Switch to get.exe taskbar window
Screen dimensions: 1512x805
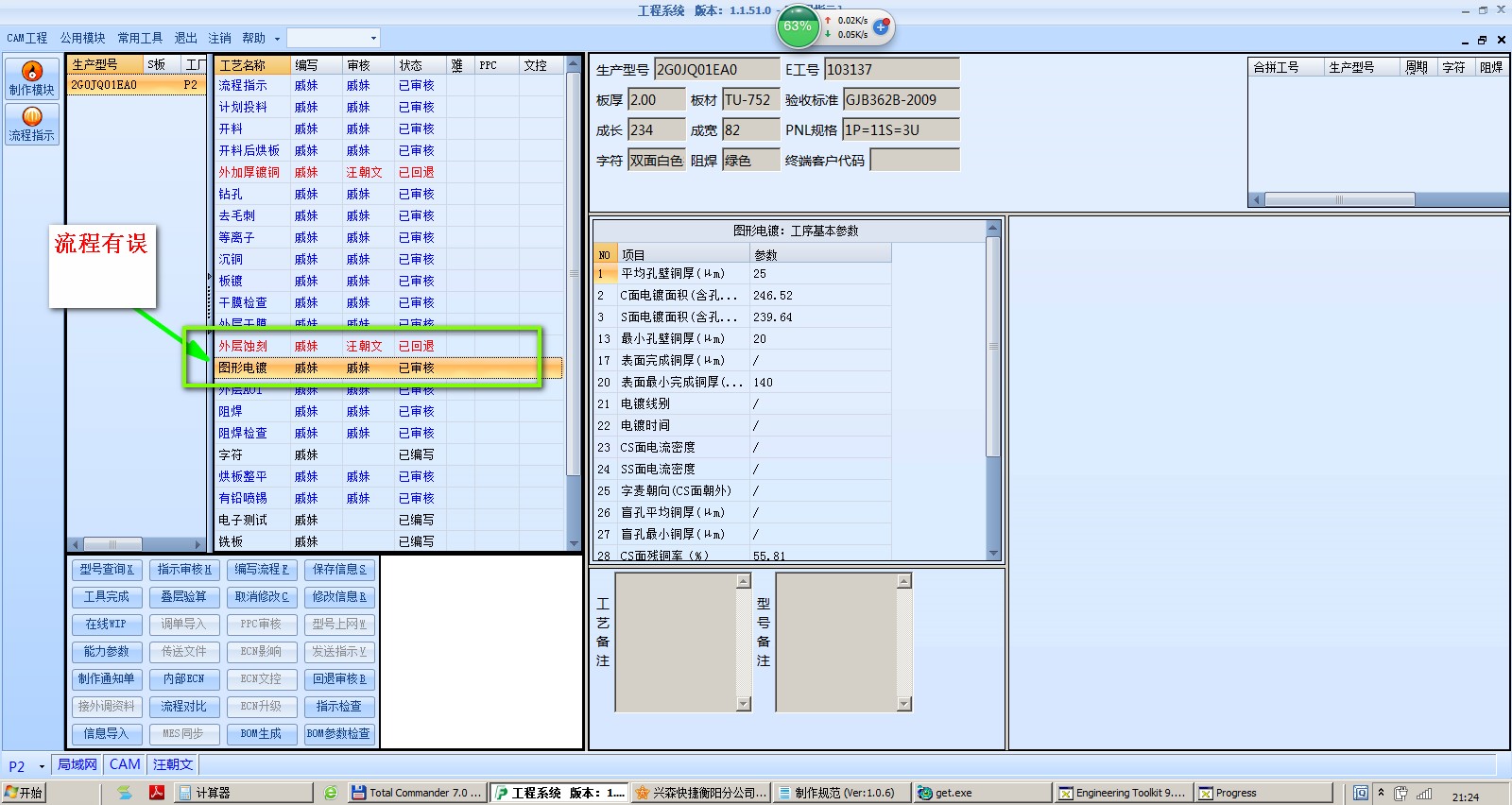[x=983, y=793]
